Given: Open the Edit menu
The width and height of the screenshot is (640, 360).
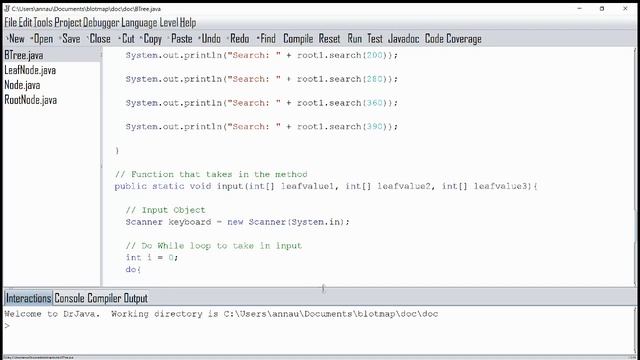Looking at the screenshot, I should tap(25, 22).
